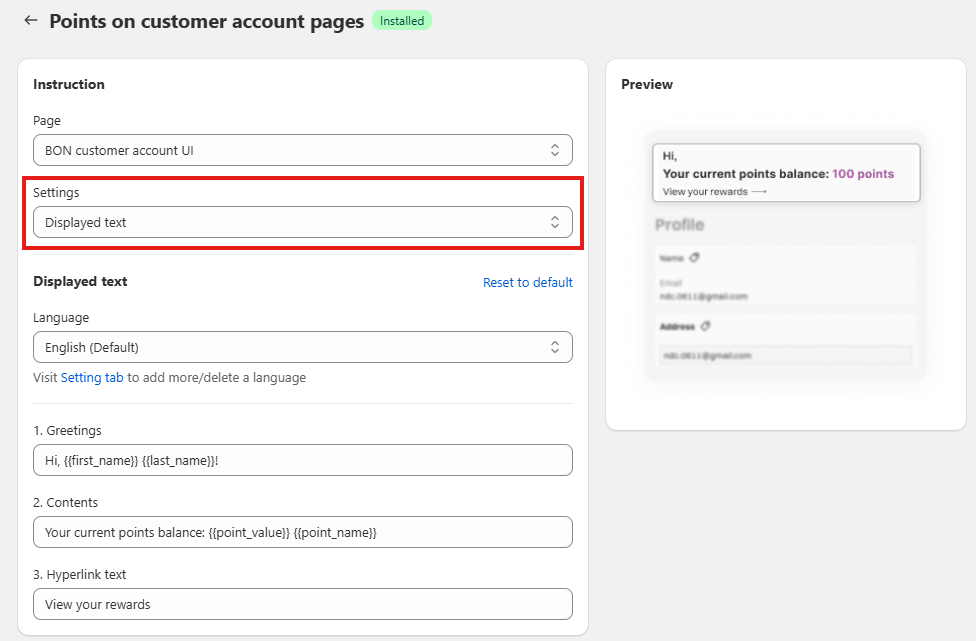The image size is (976, 641).
Task: Open the Page dropdown showing BON customer account UI
Action: click(302, 150)
